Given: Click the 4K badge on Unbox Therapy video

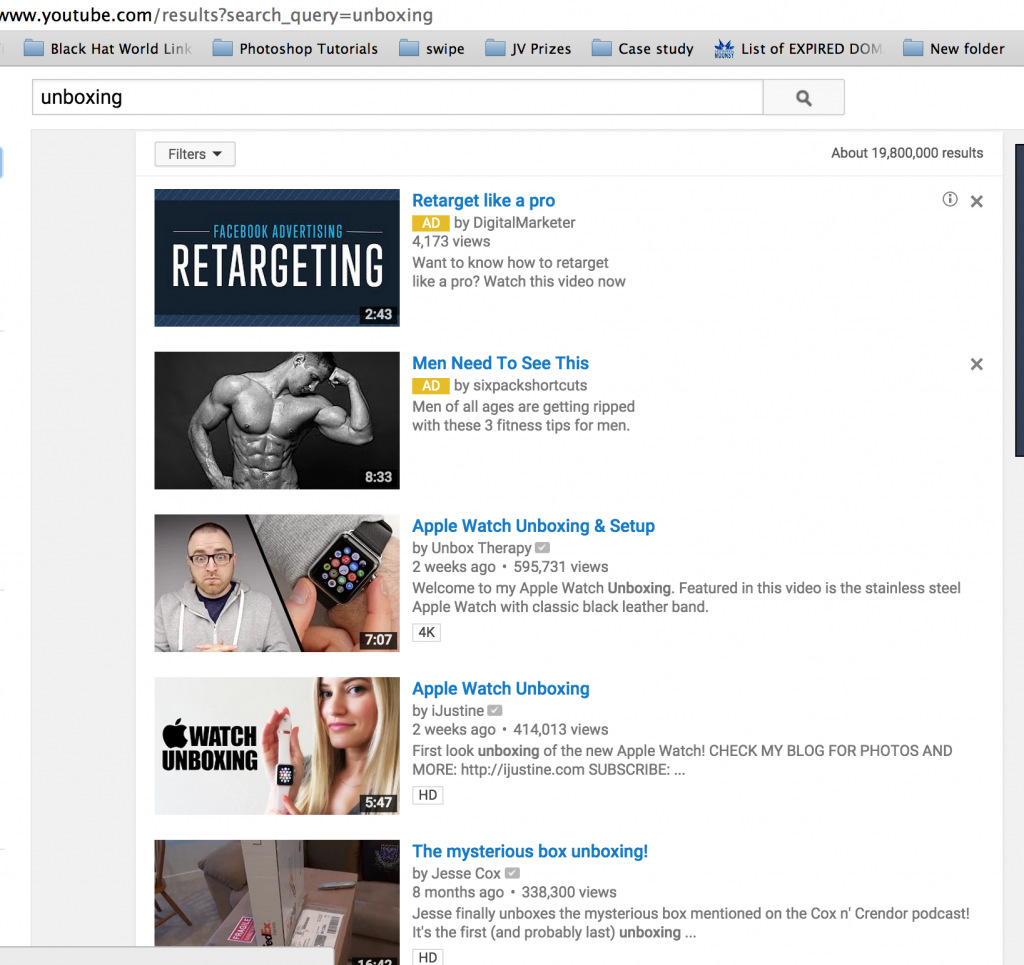Looking at the screenshot, I should point(426,632).
